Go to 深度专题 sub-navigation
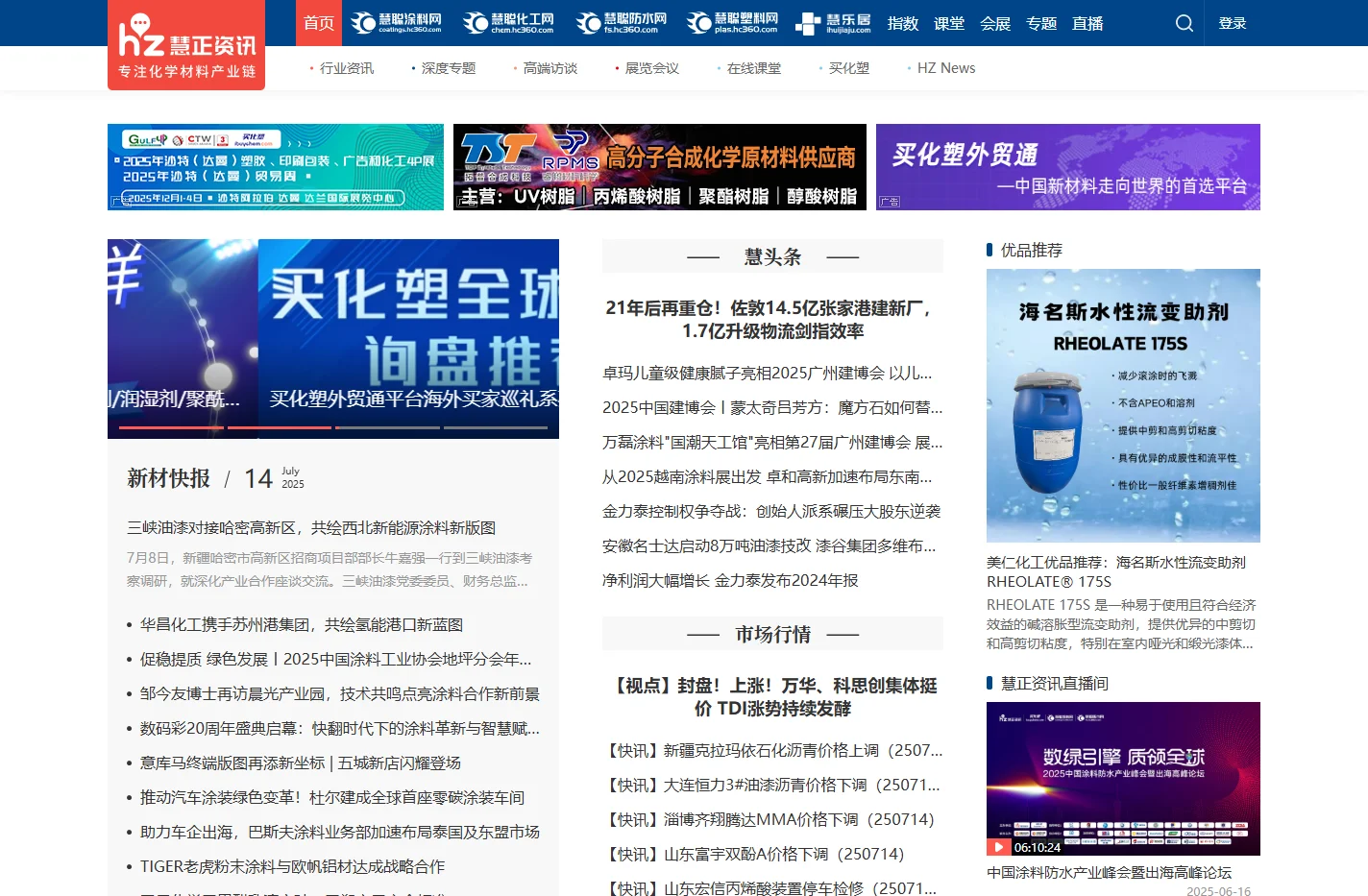The image size is (1368, 896). pyautogui.click(x=449, y=68)
